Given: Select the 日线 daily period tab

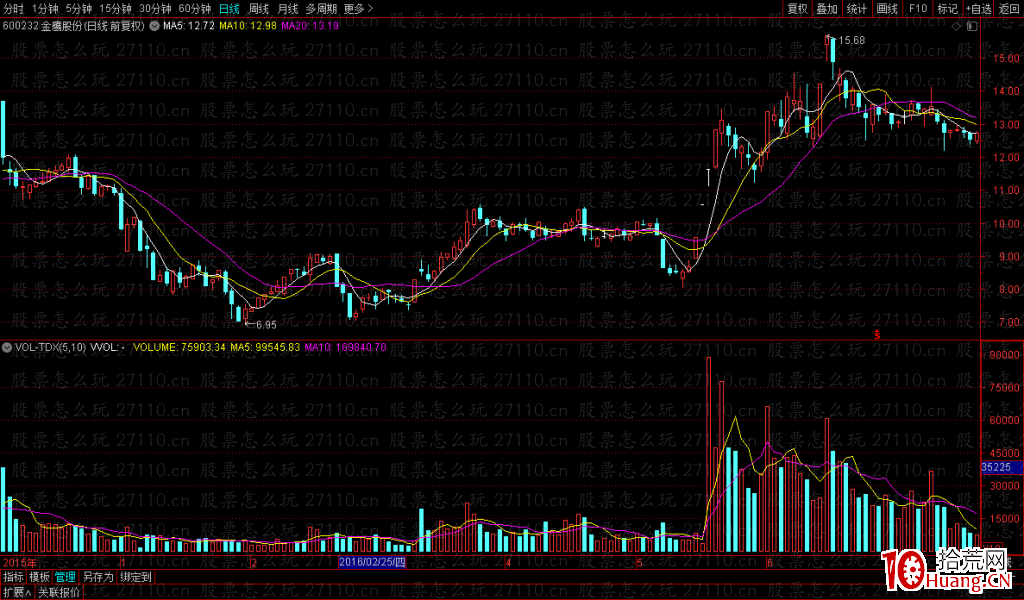Looking at the screenshot, I should click(x=229, y=8).
